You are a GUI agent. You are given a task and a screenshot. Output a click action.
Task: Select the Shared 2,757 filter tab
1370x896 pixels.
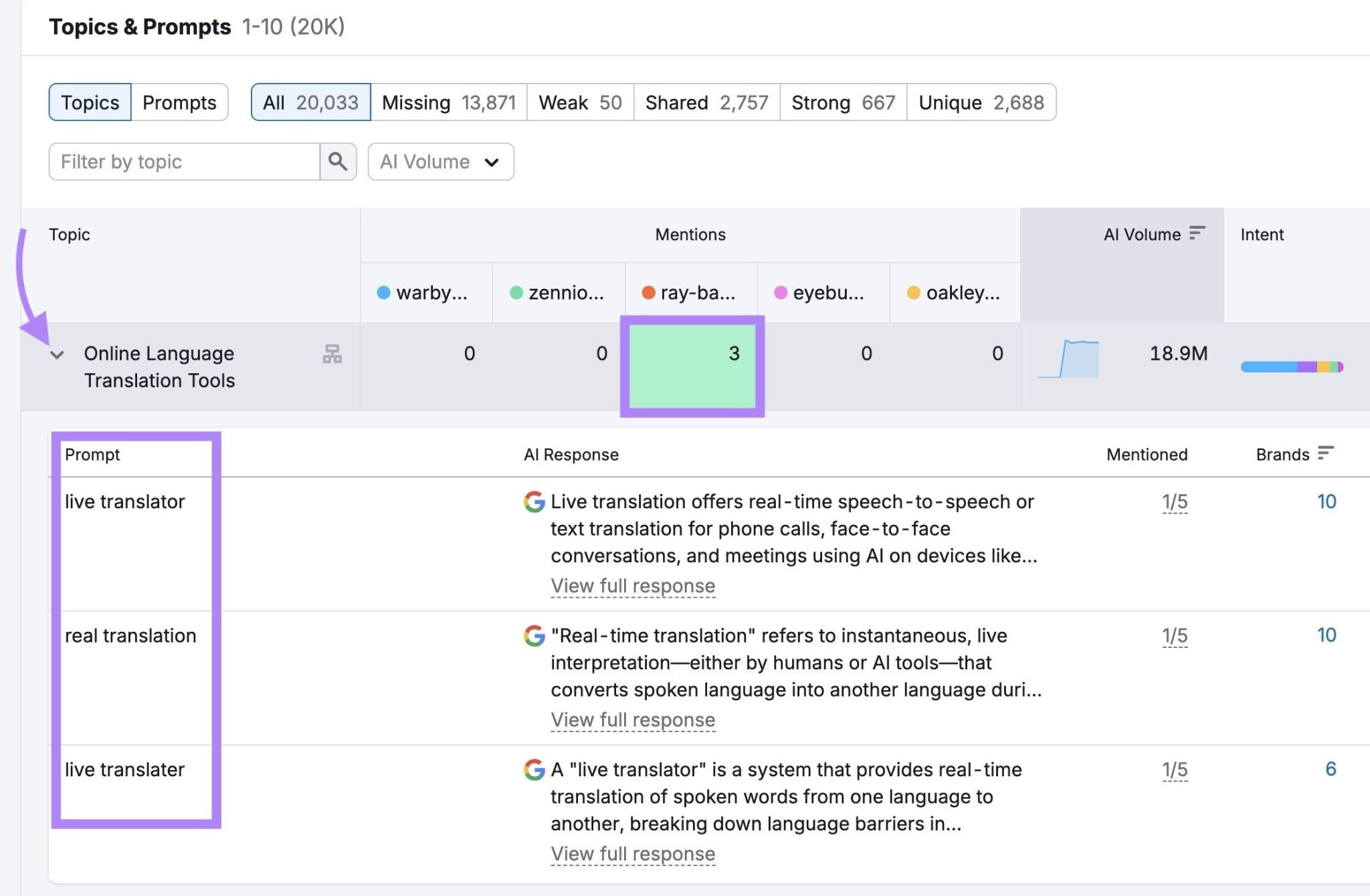coord(706,102)
